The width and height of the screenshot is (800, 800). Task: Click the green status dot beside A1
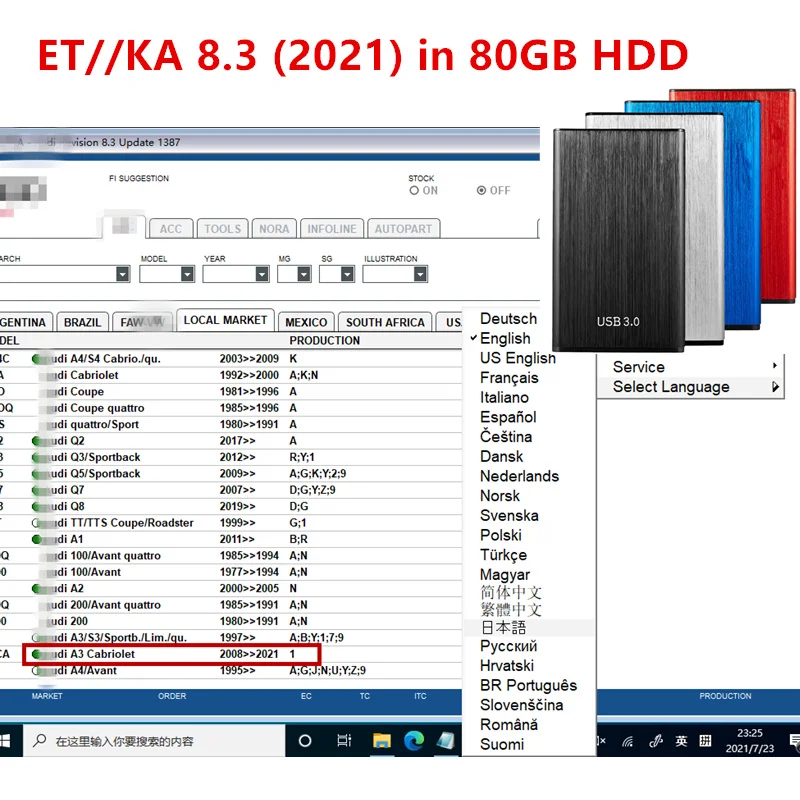coord(36,539)
